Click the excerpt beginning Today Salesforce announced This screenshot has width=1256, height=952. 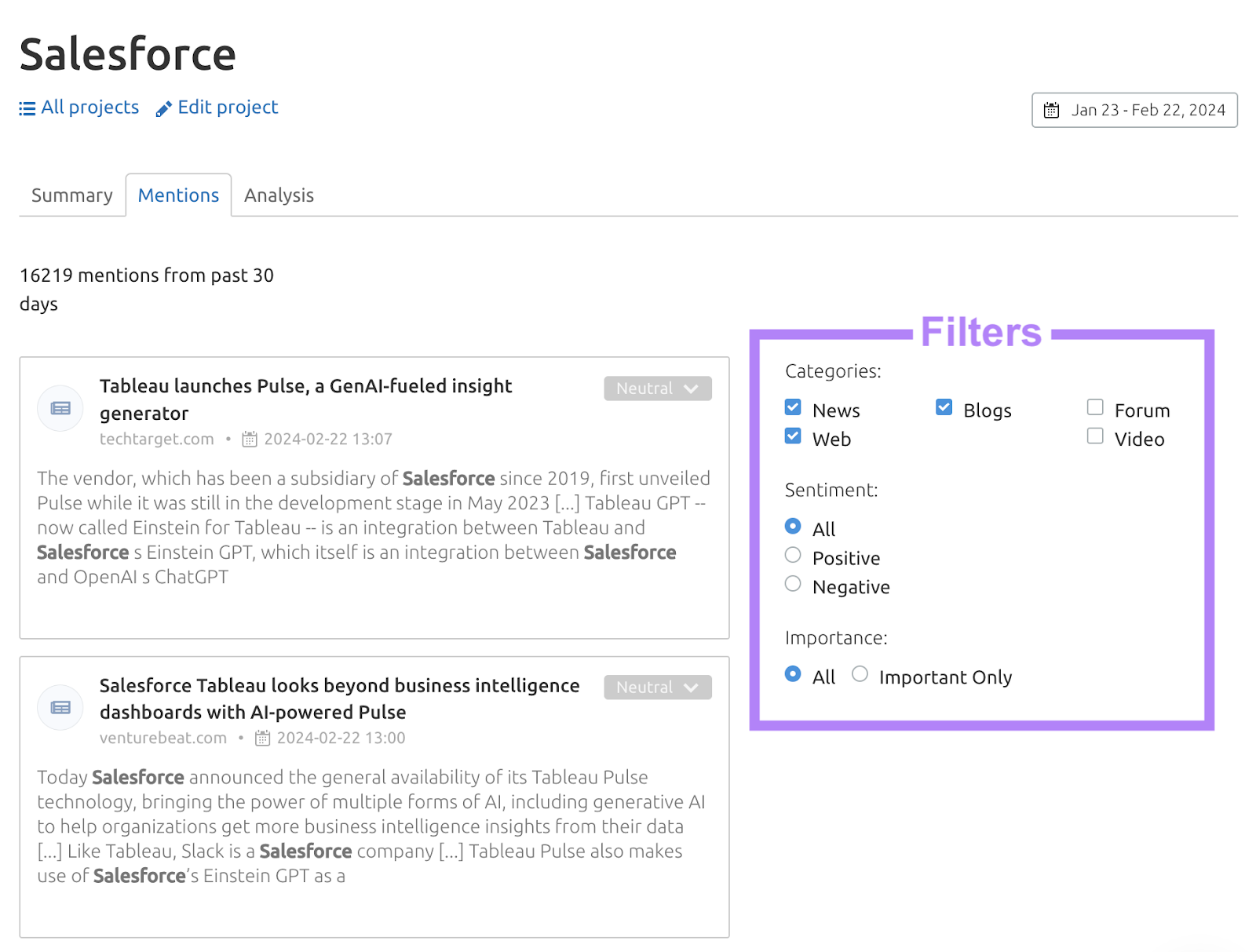(x=371, y=826)
